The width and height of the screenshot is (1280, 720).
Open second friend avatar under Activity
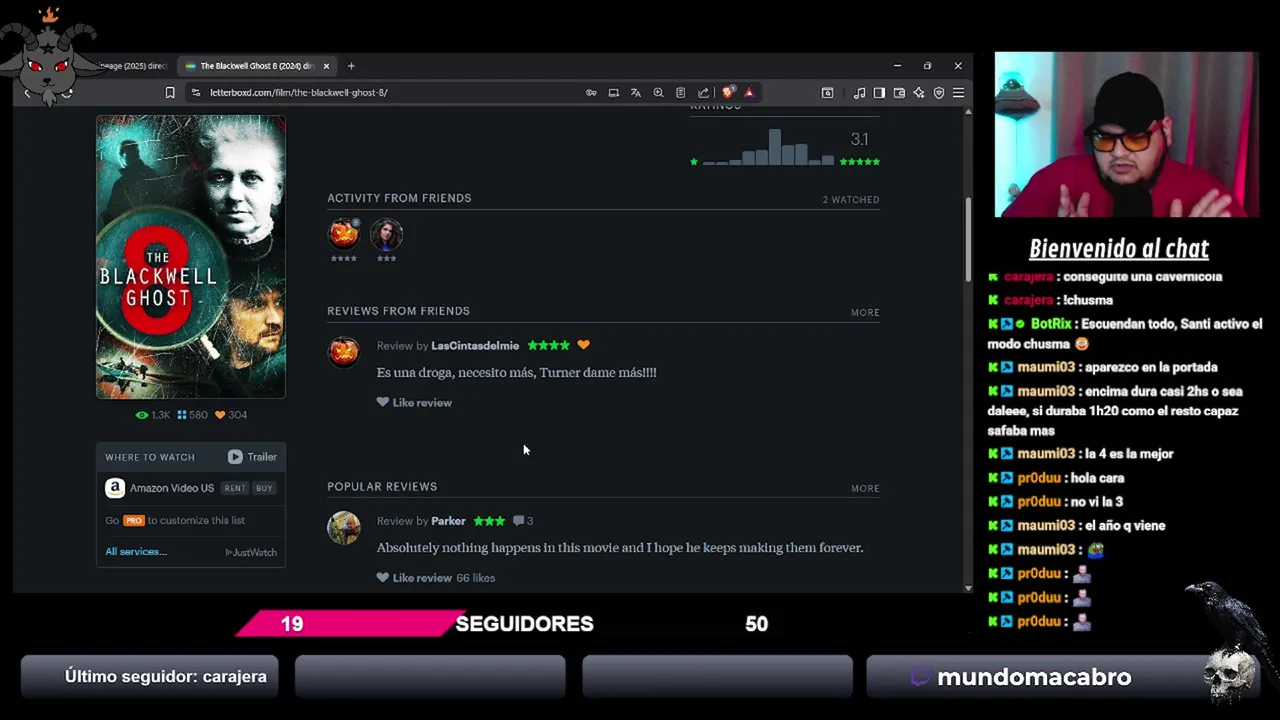pyautogui.click(x=386, y=234)
